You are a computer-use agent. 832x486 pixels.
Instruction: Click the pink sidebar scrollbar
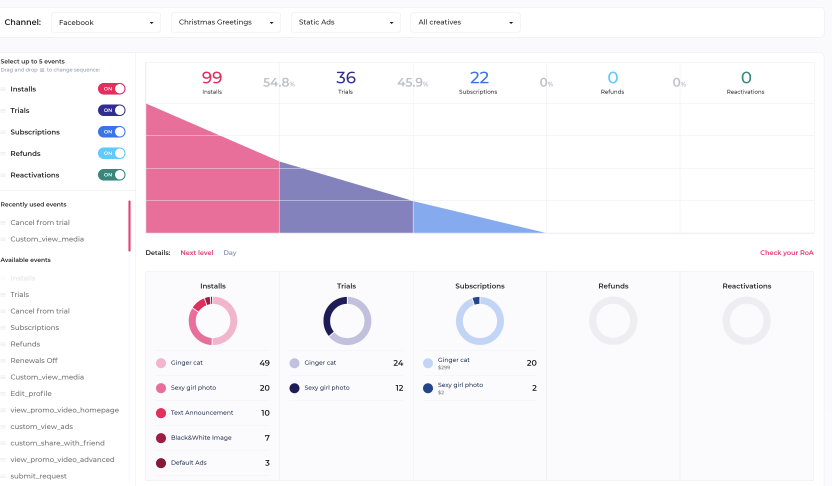pyautogui.click(x=129, y=225)
